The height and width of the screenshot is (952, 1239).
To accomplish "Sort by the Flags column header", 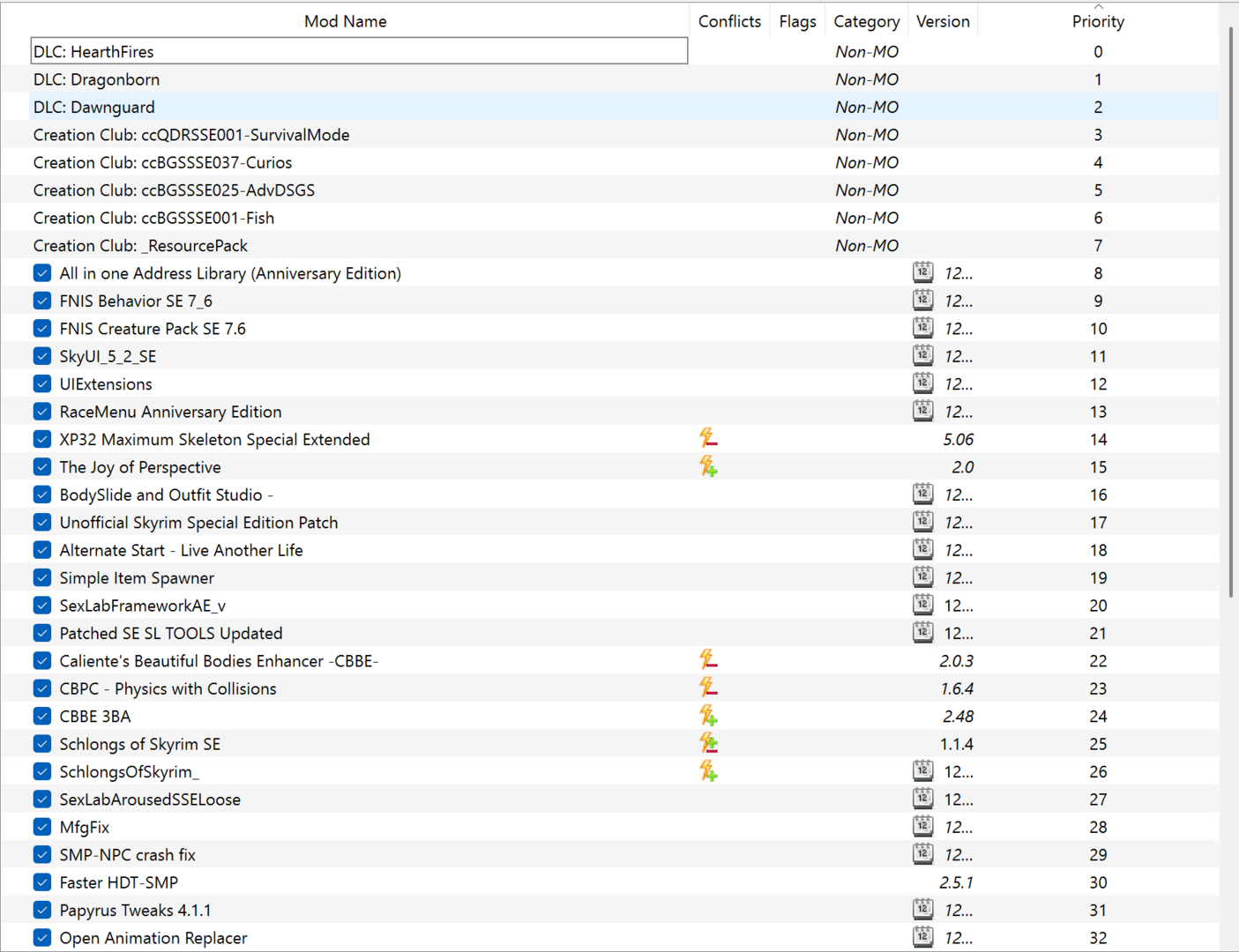I will click(x=797, y=21).
